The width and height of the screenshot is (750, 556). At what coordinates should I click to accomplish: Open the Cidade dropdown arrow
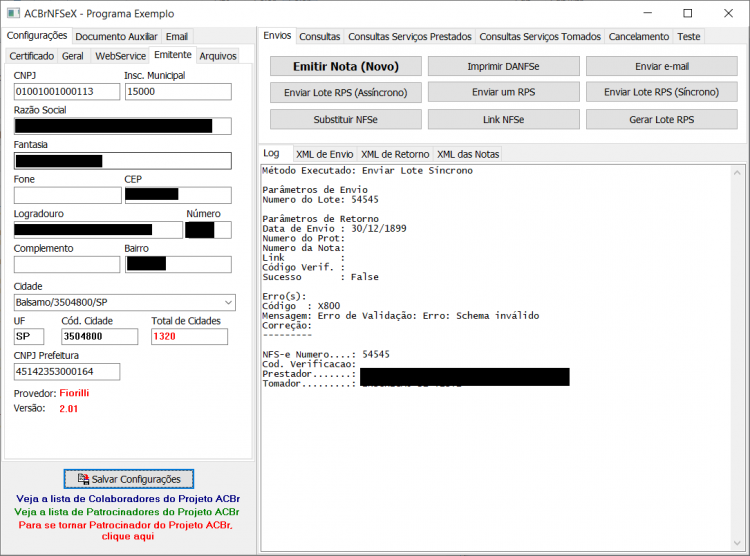click(228, 302)
